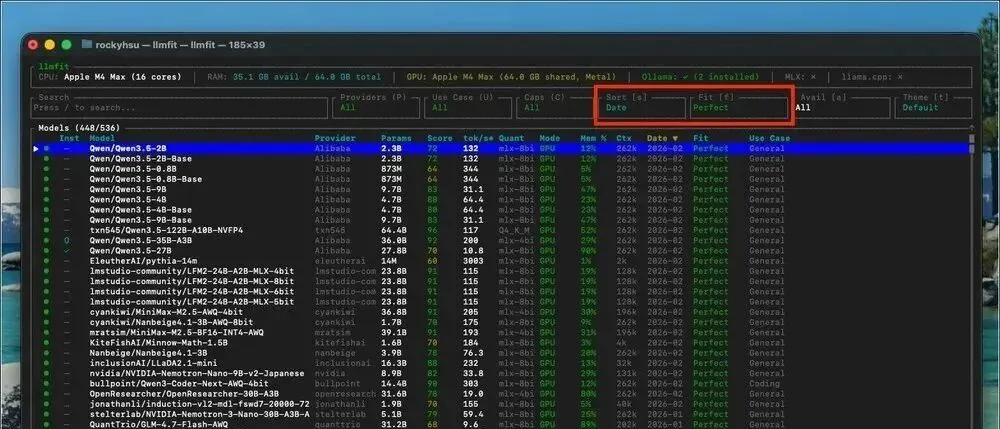The width and height of the screenshot is (1000, 429).
Task: Click the green dot beside KiteFishAI/Minnow-Math-1.5B
Action: [x=46, y=342]
